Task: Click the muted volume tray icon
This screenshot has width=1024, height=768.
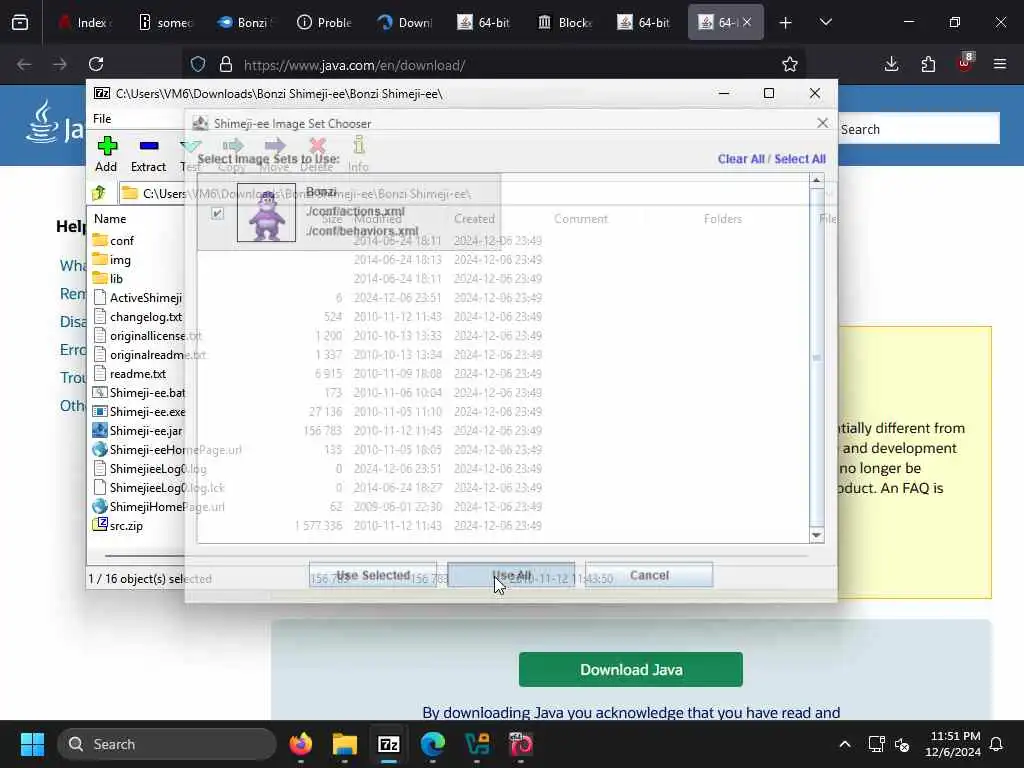Action: [903, 744]
